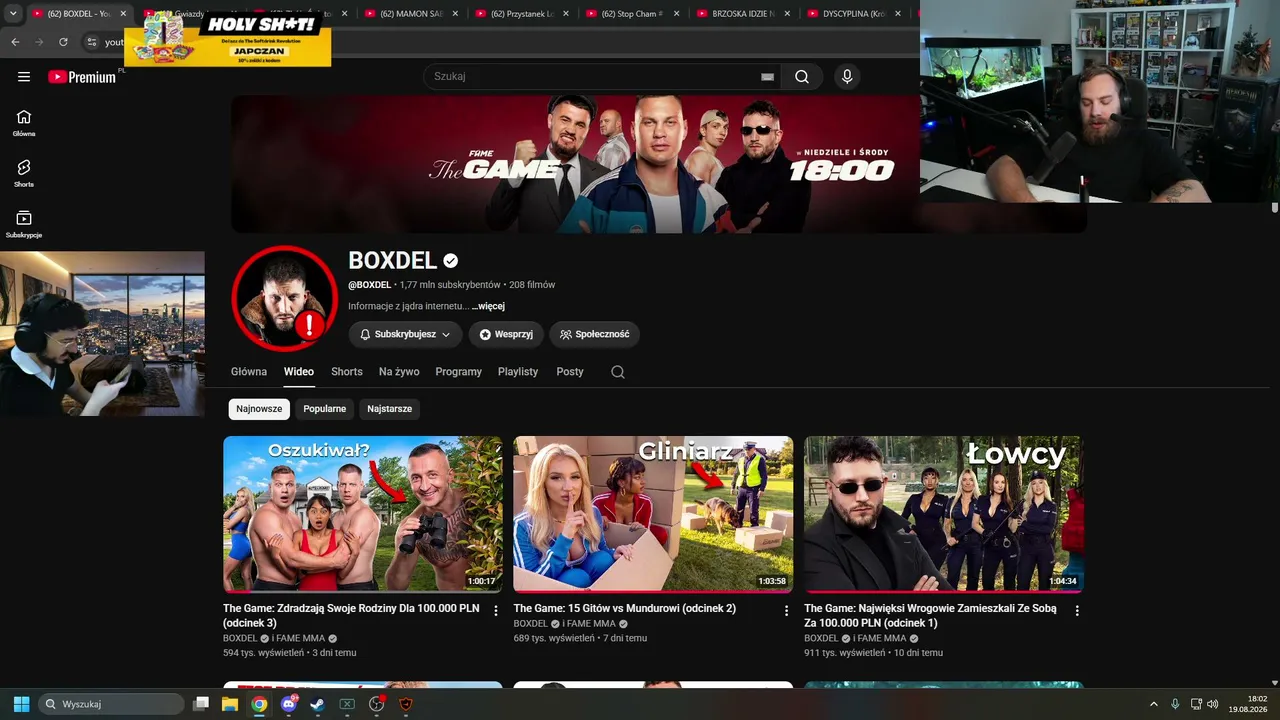Focus the Windows Wyszukaj taskbar search
Viewport: 1280px width, 720px height.
[111, 704]
